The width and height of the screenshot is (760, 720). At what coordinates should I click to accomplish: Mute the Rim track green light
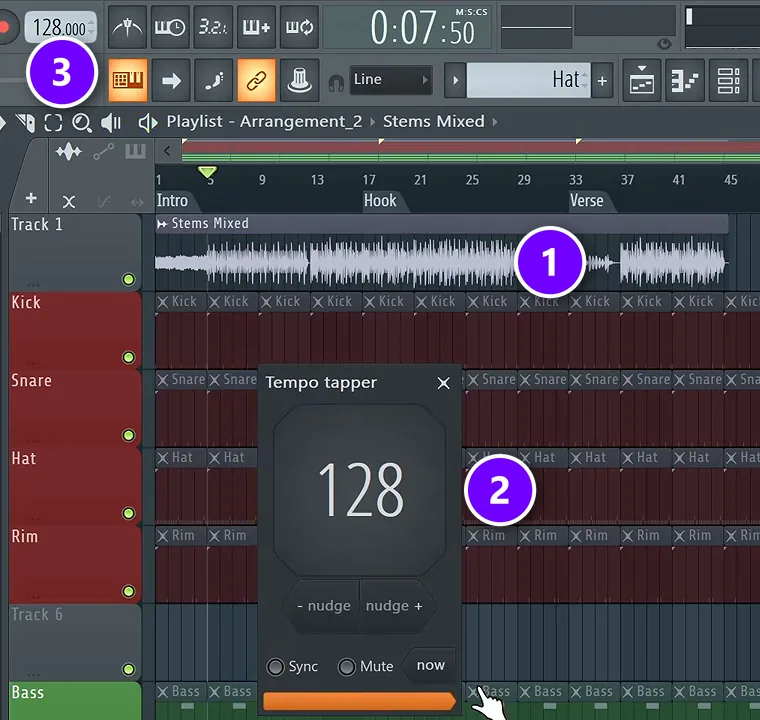(x=128, y=591)
